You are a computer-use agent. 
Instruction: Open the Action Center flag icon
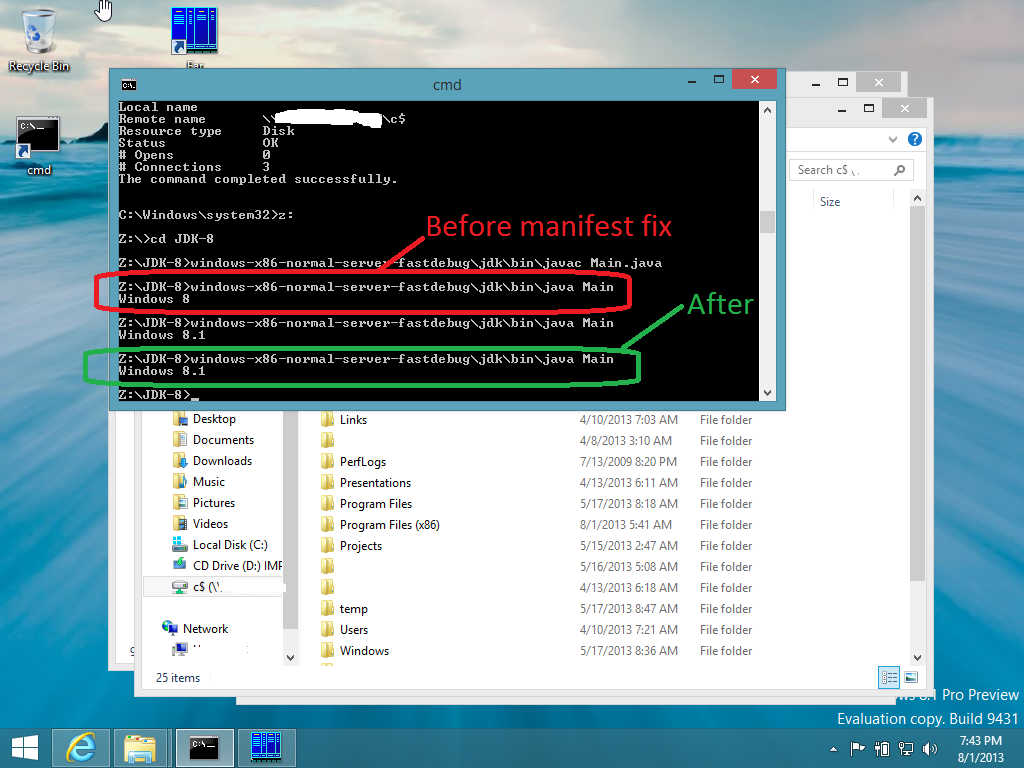[x=857, y=748]
